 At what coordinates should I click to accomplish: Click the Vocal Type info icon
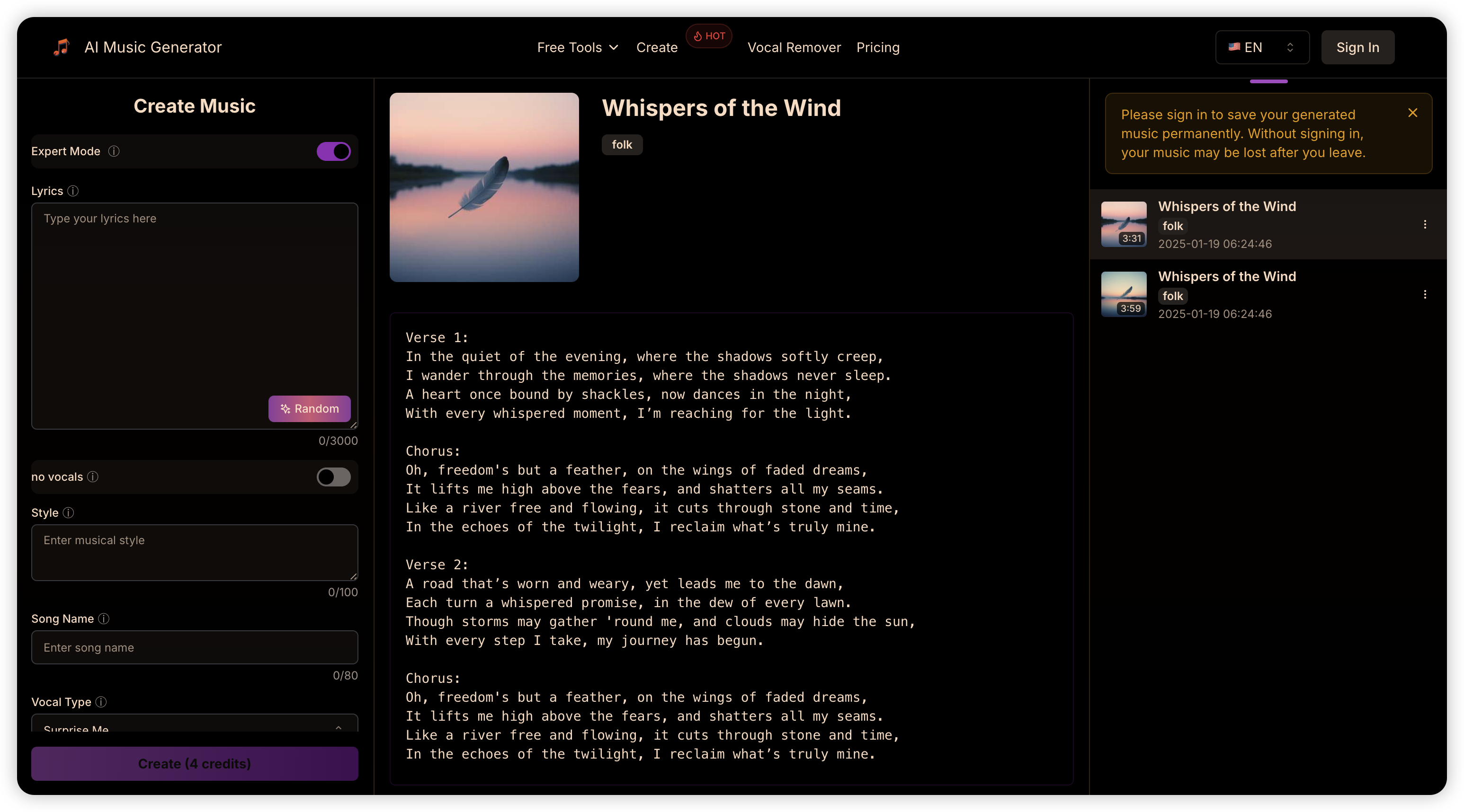point(101,702)
